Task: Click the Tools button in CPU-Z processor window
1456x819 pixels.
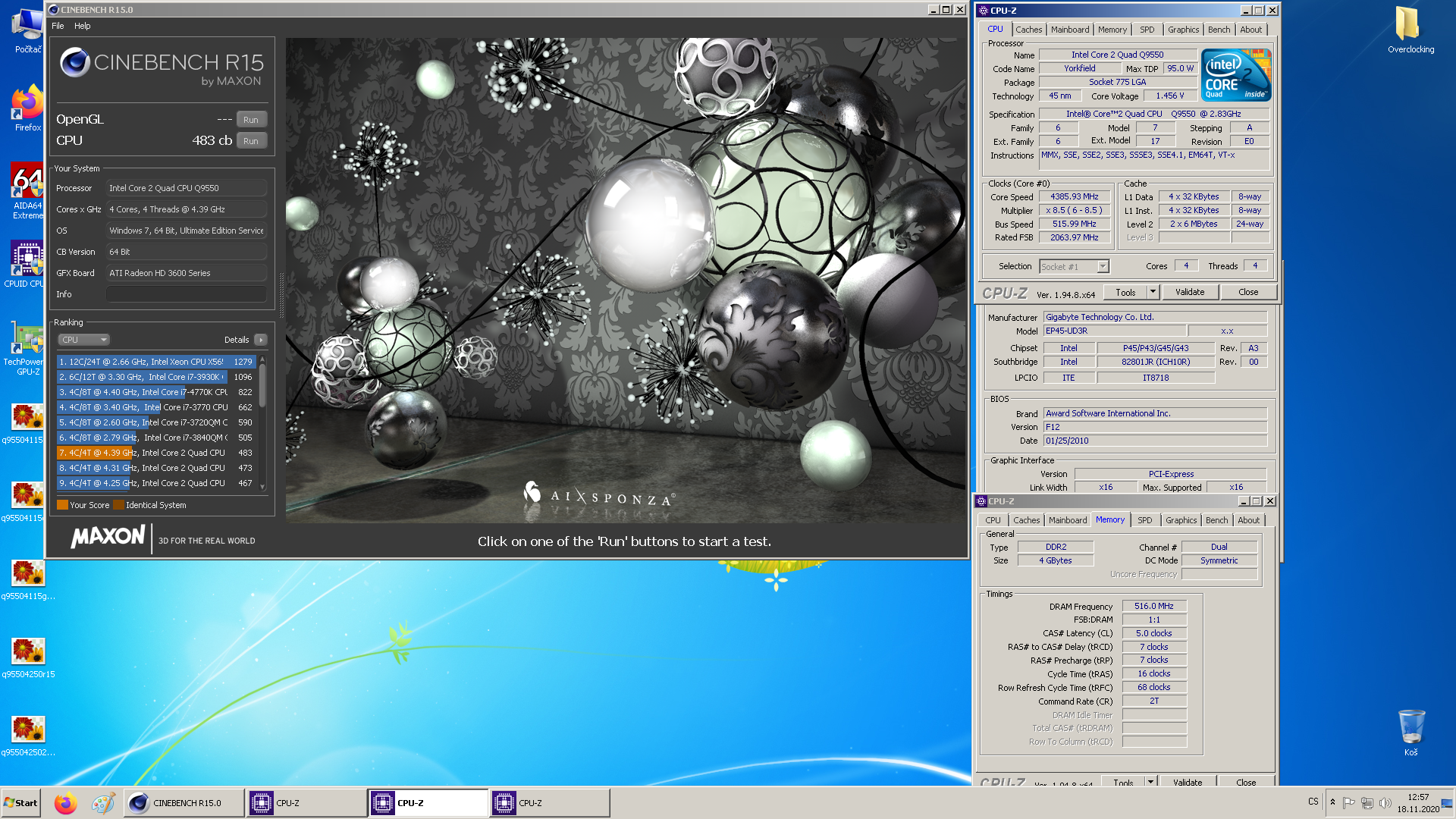Action: [x=1125, y=292]
